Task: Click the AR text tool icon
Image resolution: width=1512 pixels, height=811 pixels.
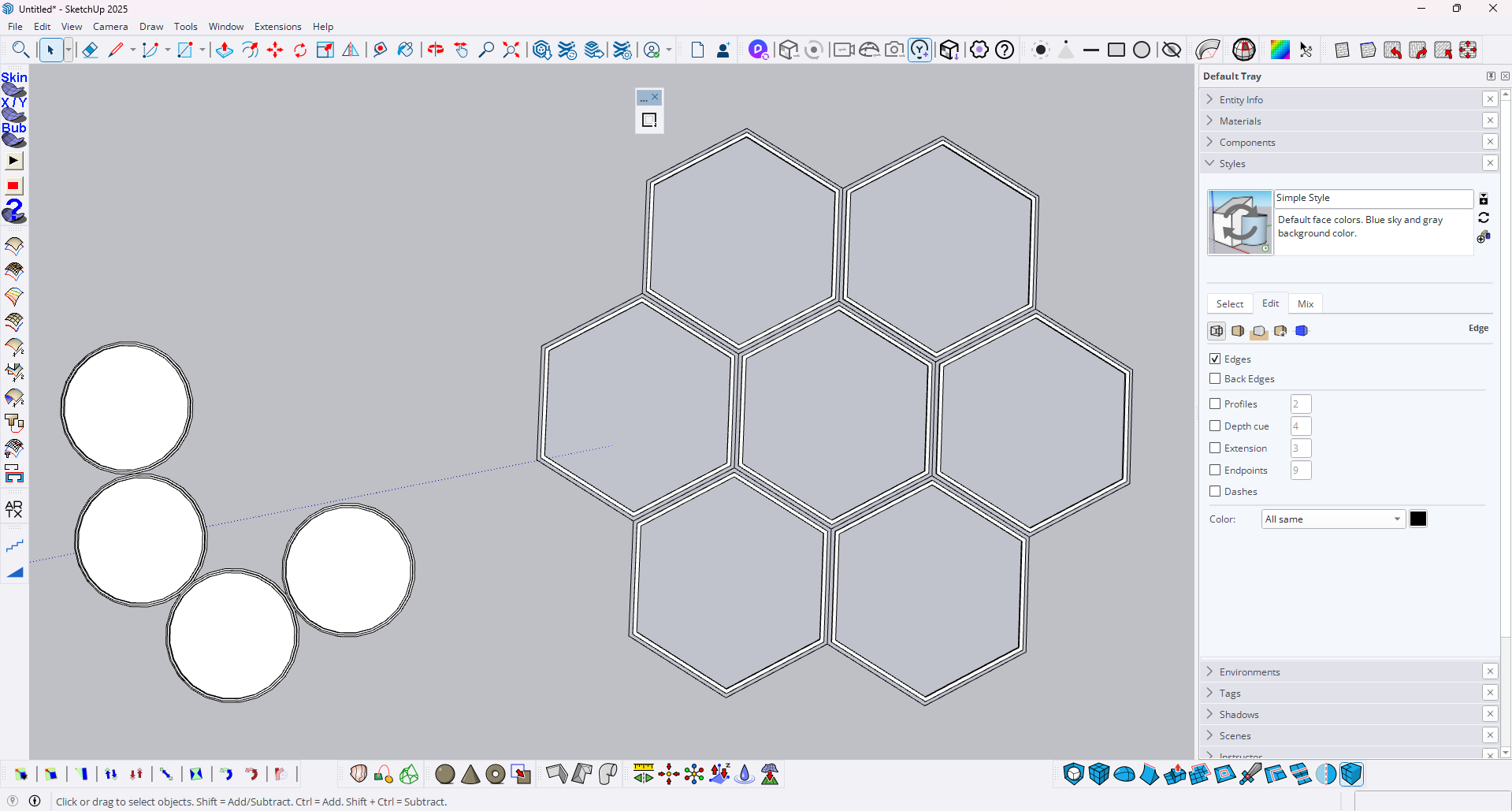Action: pos(14,509)
